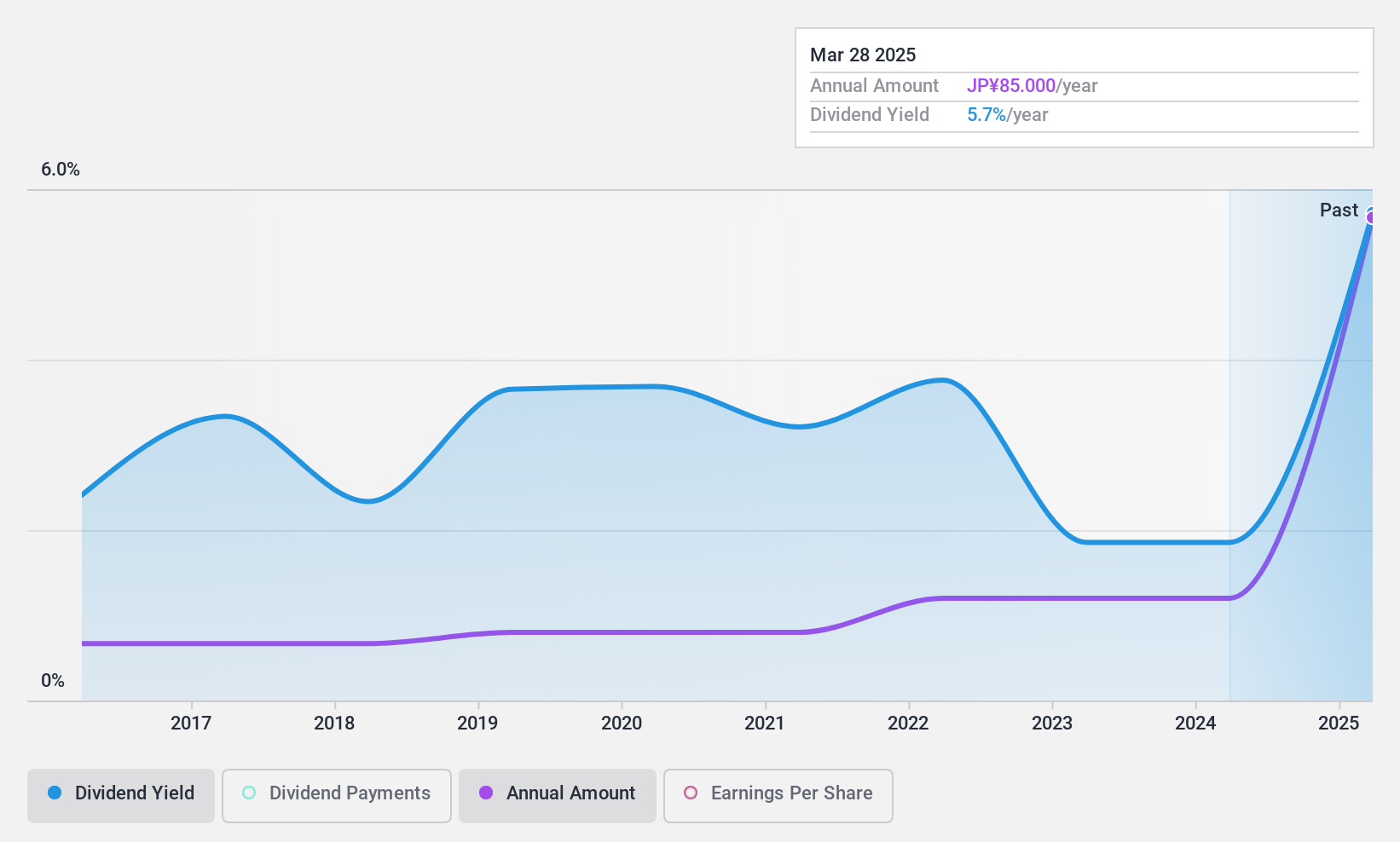The width and height of the screenshot is (1400, 842).
Task: Select the 2017 axis label
Action: click(191, 724)
